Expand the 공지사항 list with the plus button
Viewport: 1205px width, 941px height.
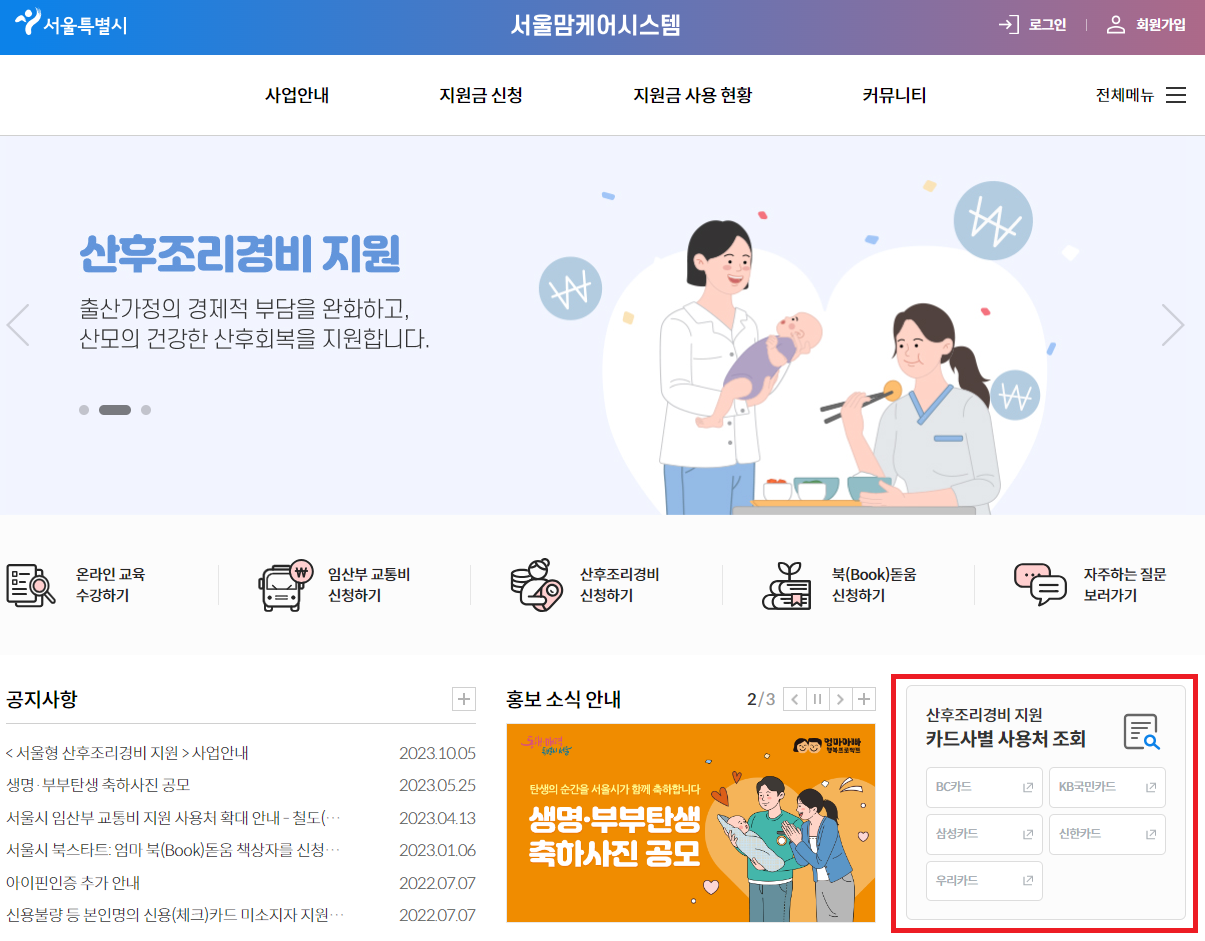462,699
